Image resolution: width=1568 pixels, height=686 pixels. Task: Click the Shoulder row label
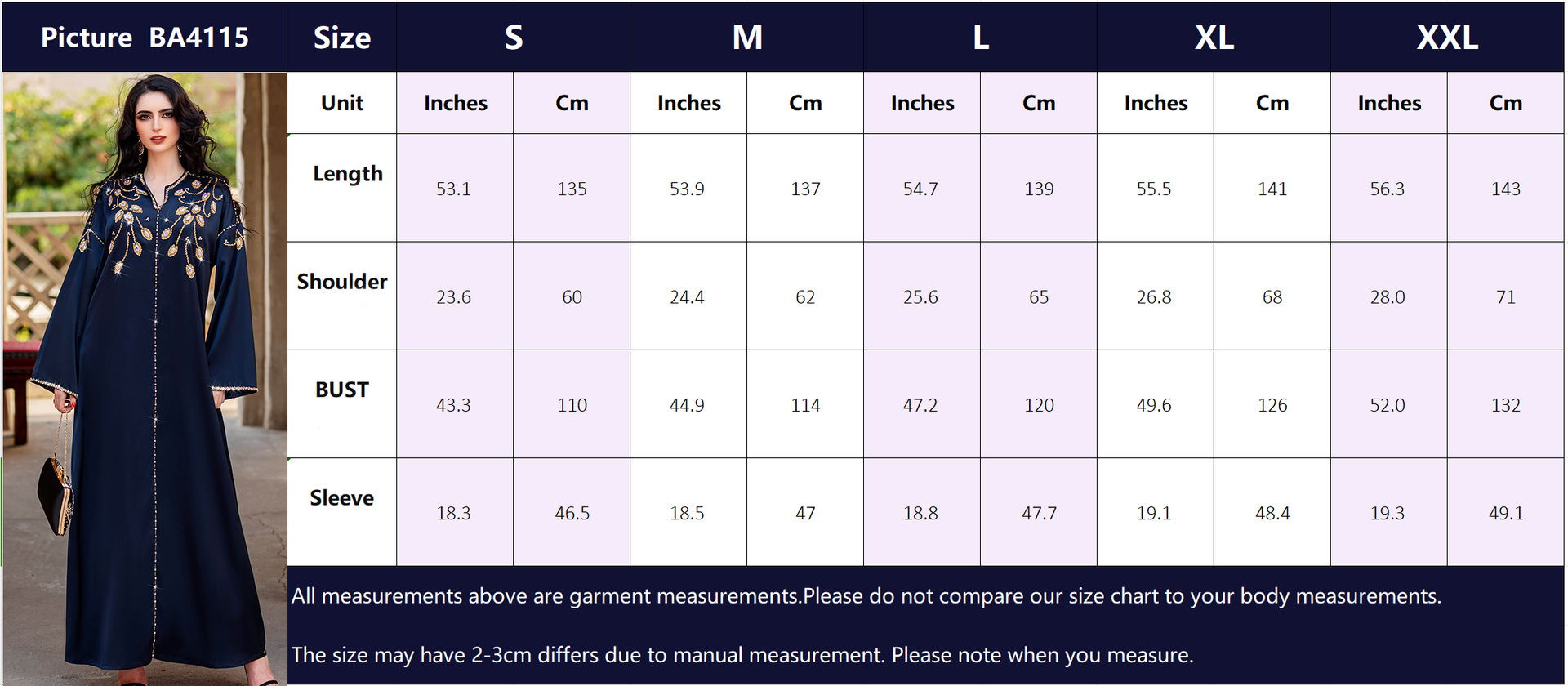[342, 282]
